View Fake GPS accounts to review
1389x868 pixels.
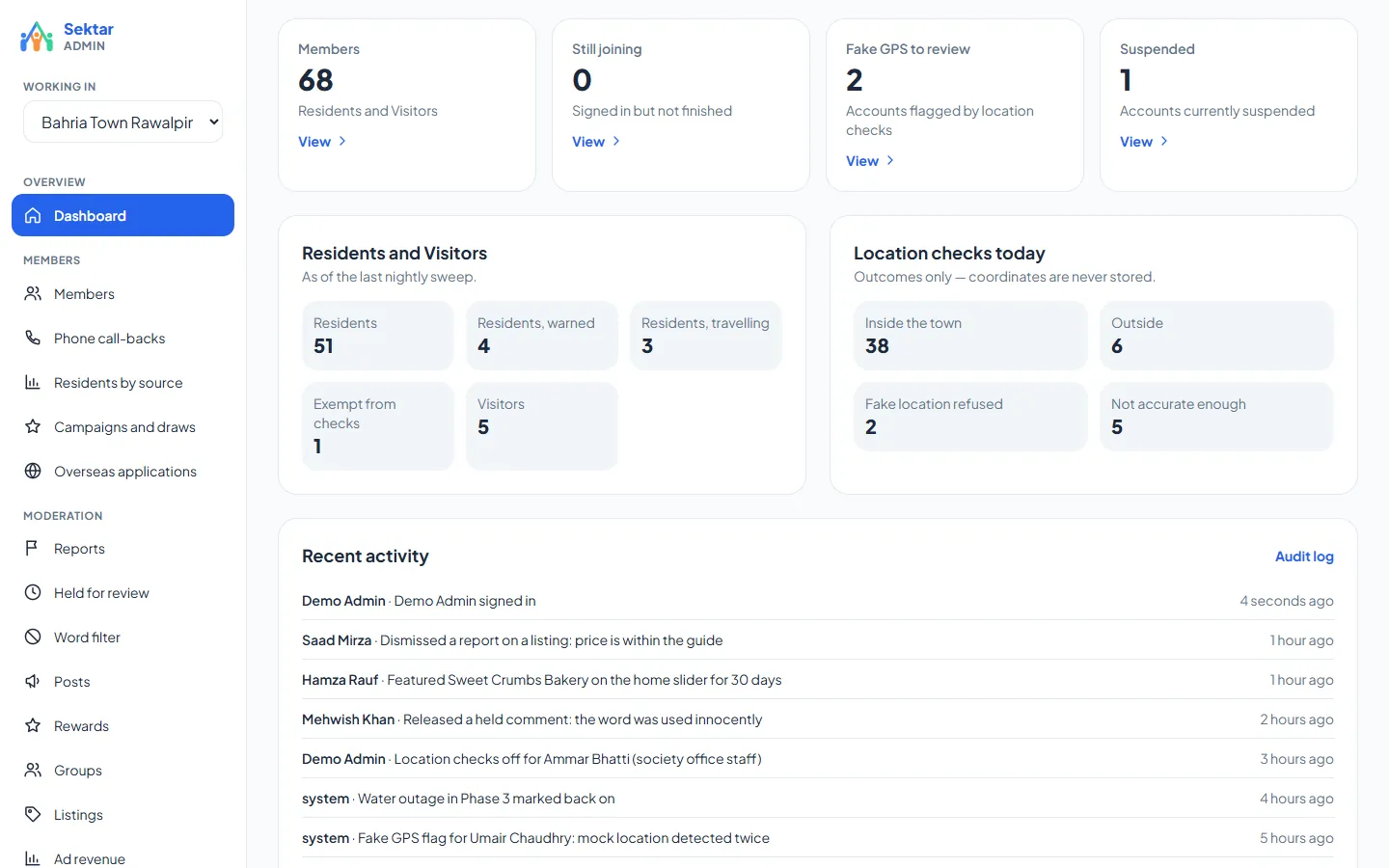tap(870, 161)
